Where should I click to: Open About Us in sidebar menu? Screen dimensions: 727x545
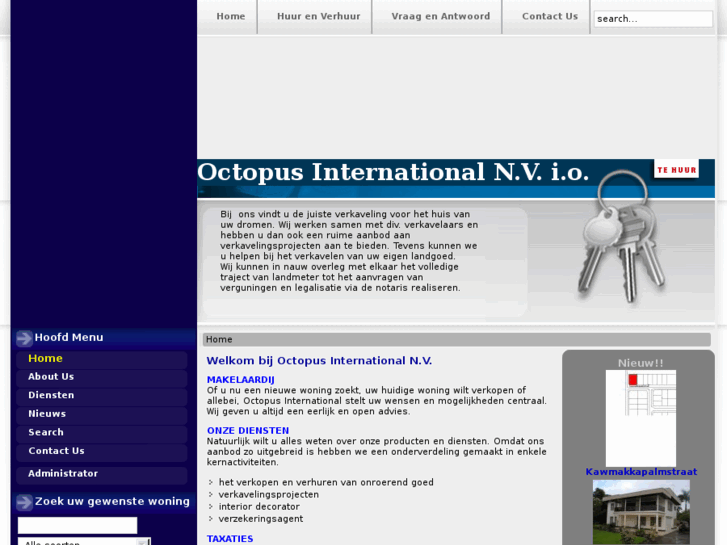point(102,377)
